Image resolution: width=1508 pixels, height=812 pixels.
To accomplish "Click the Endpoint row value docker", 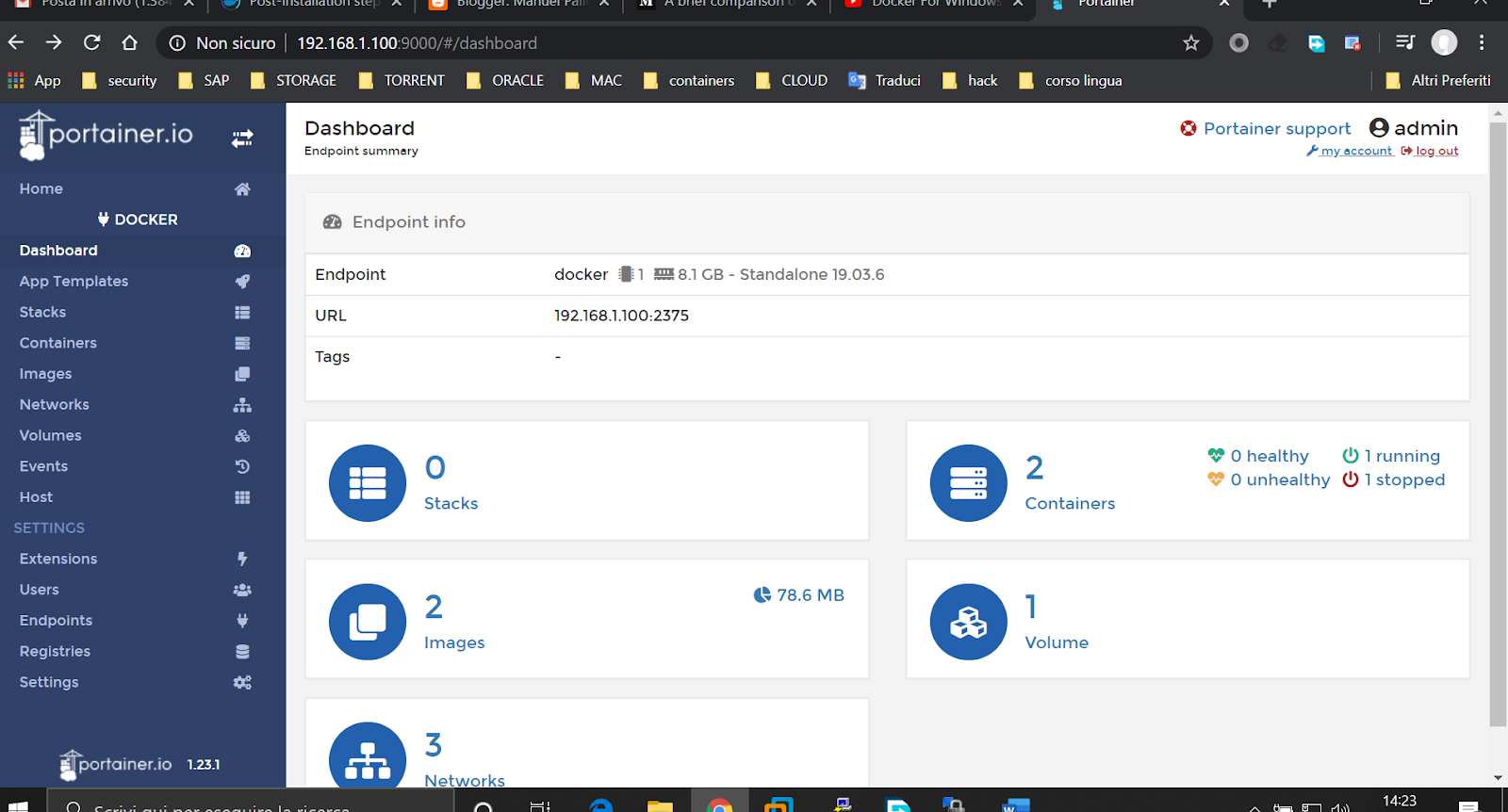I will click(x=581, y=274).
